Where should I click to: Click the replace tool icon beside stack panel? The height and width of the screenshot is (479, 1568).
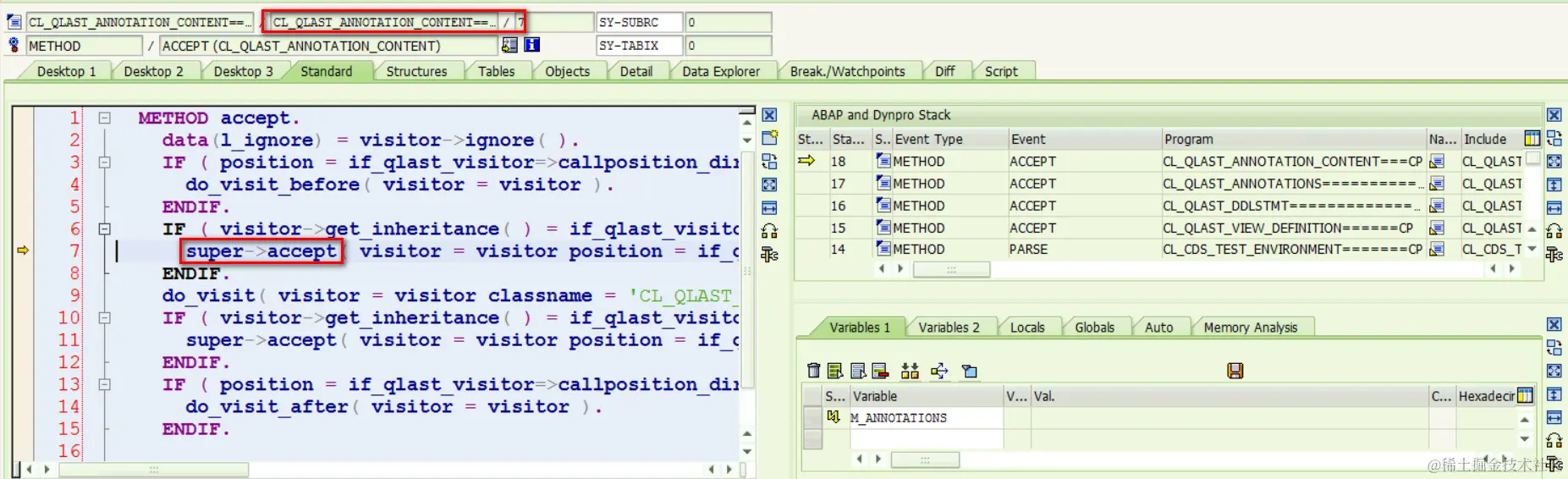tap(1554, 138)
